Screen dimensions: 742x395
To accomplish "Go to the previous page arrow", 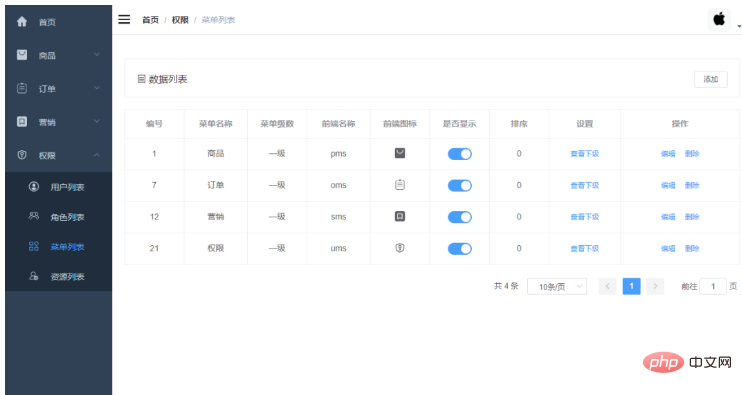I will (x=608, y=286).
